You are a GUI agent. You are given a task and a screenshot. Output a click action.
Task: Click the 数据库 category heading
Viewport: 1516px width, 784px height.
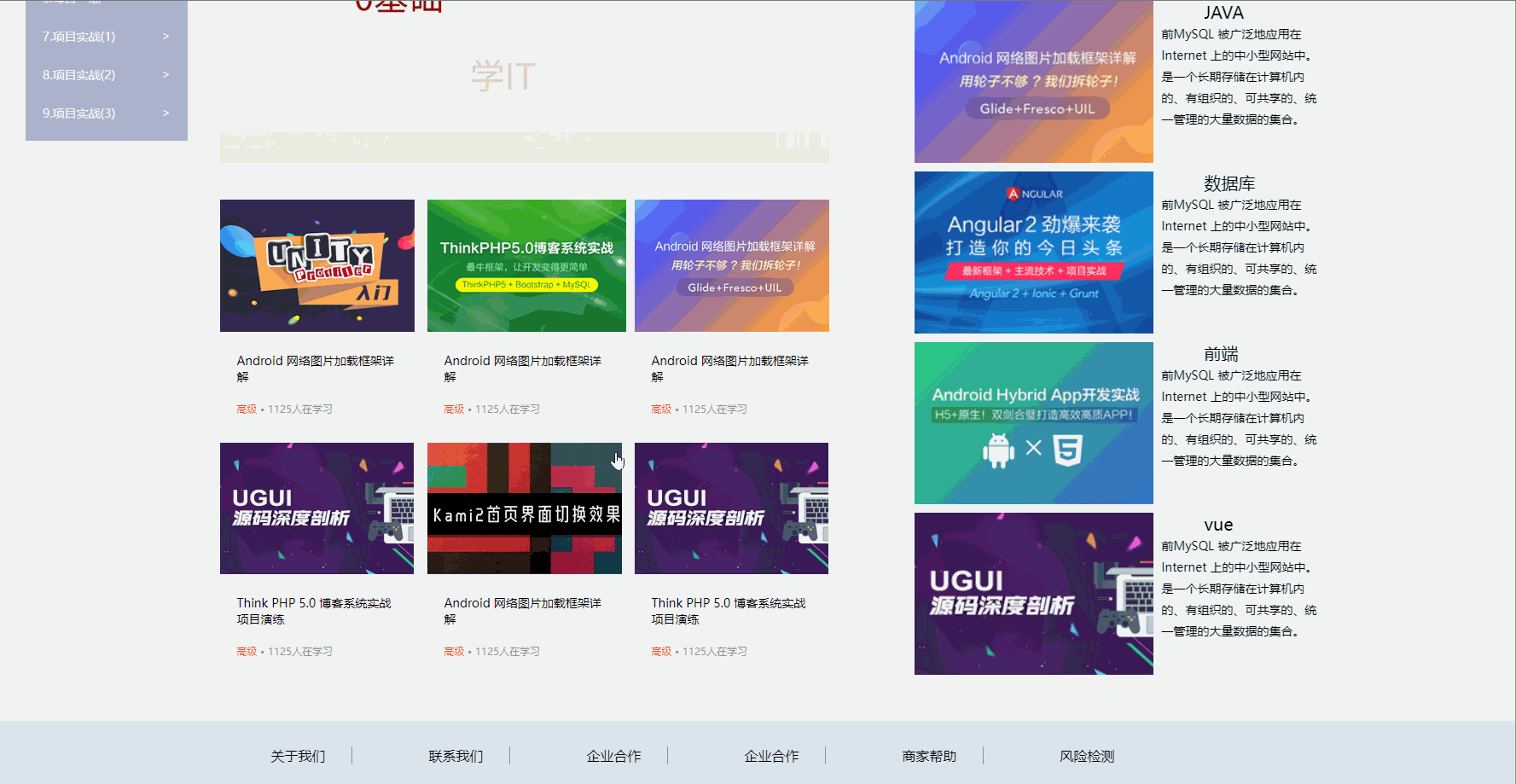click(x=1229, y=183)
